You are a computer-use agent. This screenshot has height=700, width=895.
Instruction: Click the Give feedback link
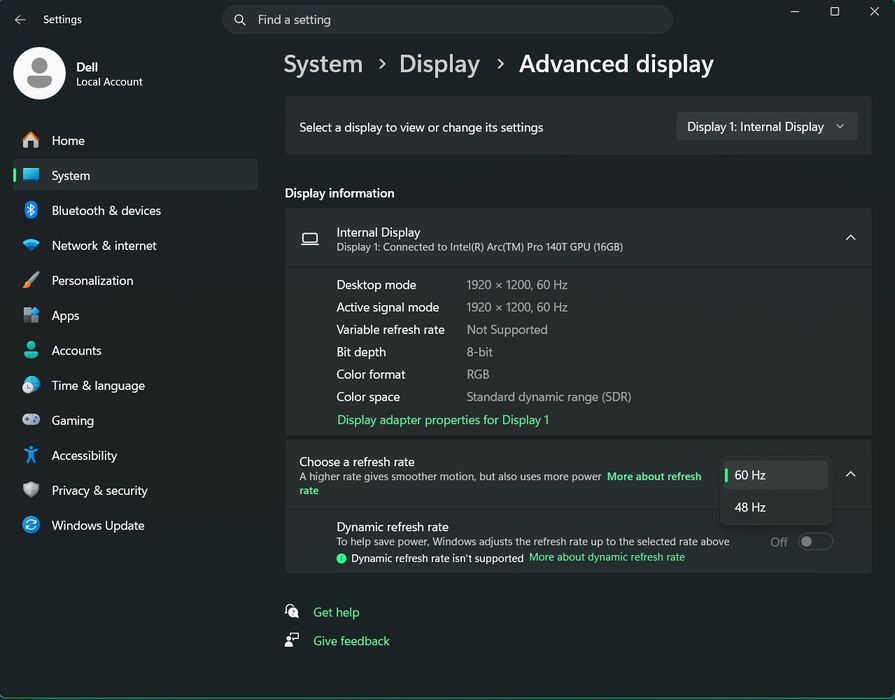click(352, 641)
